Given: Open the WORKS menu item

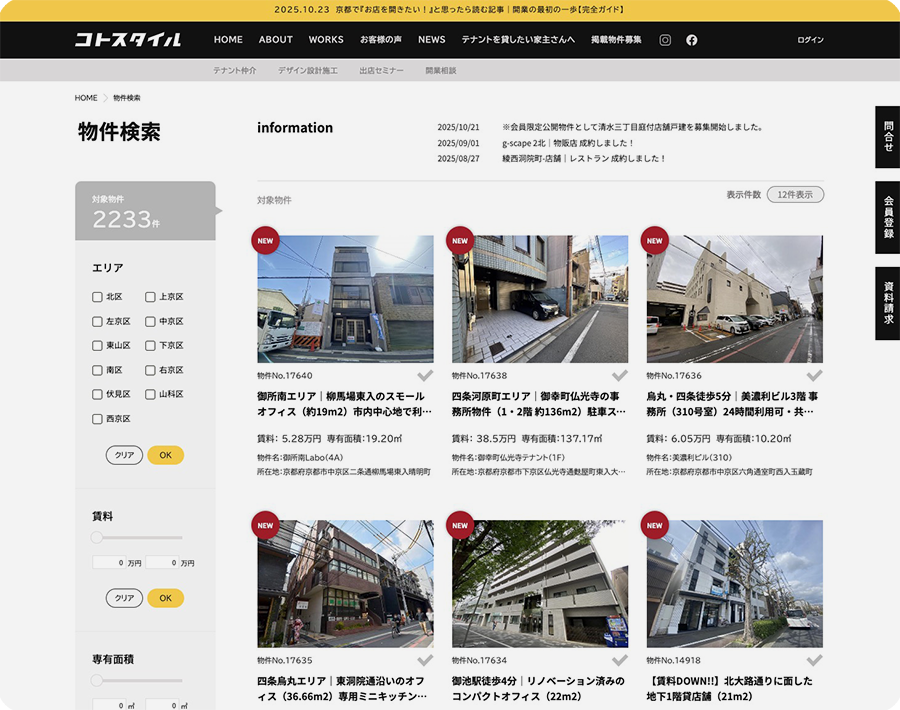Looking at the screenshot, I should tap(326, 40).
